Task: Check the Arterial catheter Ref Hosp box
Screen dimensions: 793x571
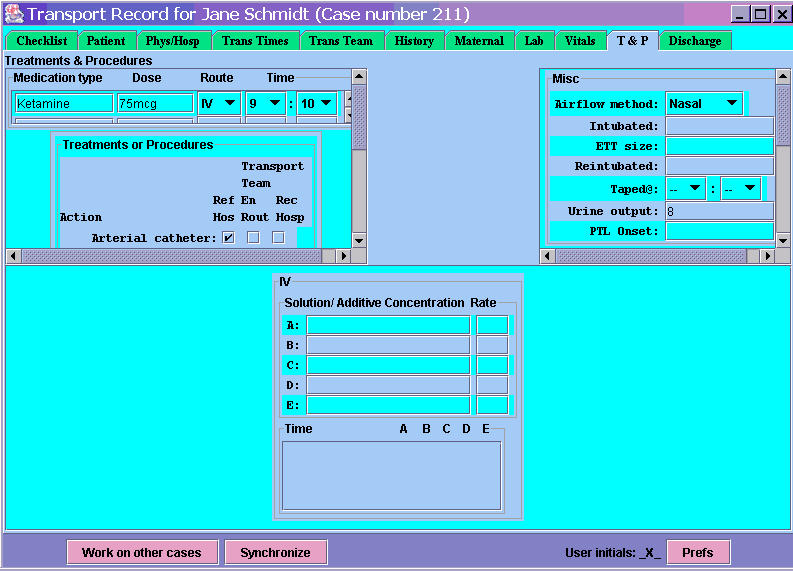Action: pyautogui.click(x=228, y=238)
